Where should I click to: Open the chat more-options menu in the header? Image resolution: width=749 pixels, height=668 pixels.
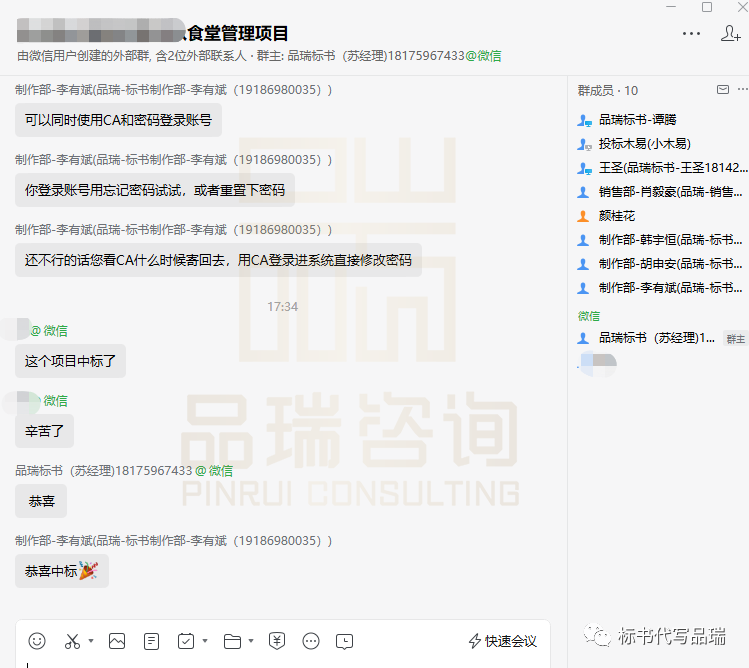[x=691, y=34]
